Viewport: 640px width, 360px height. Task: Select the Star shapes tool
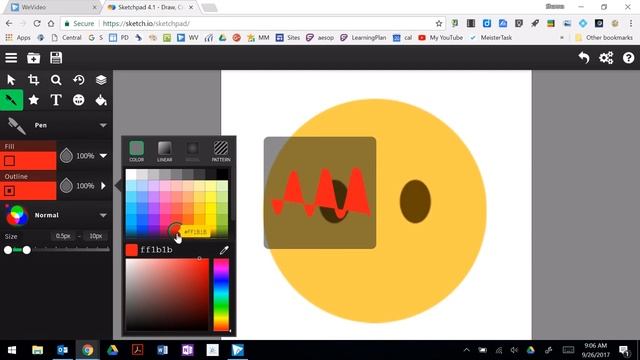(33, 100)
